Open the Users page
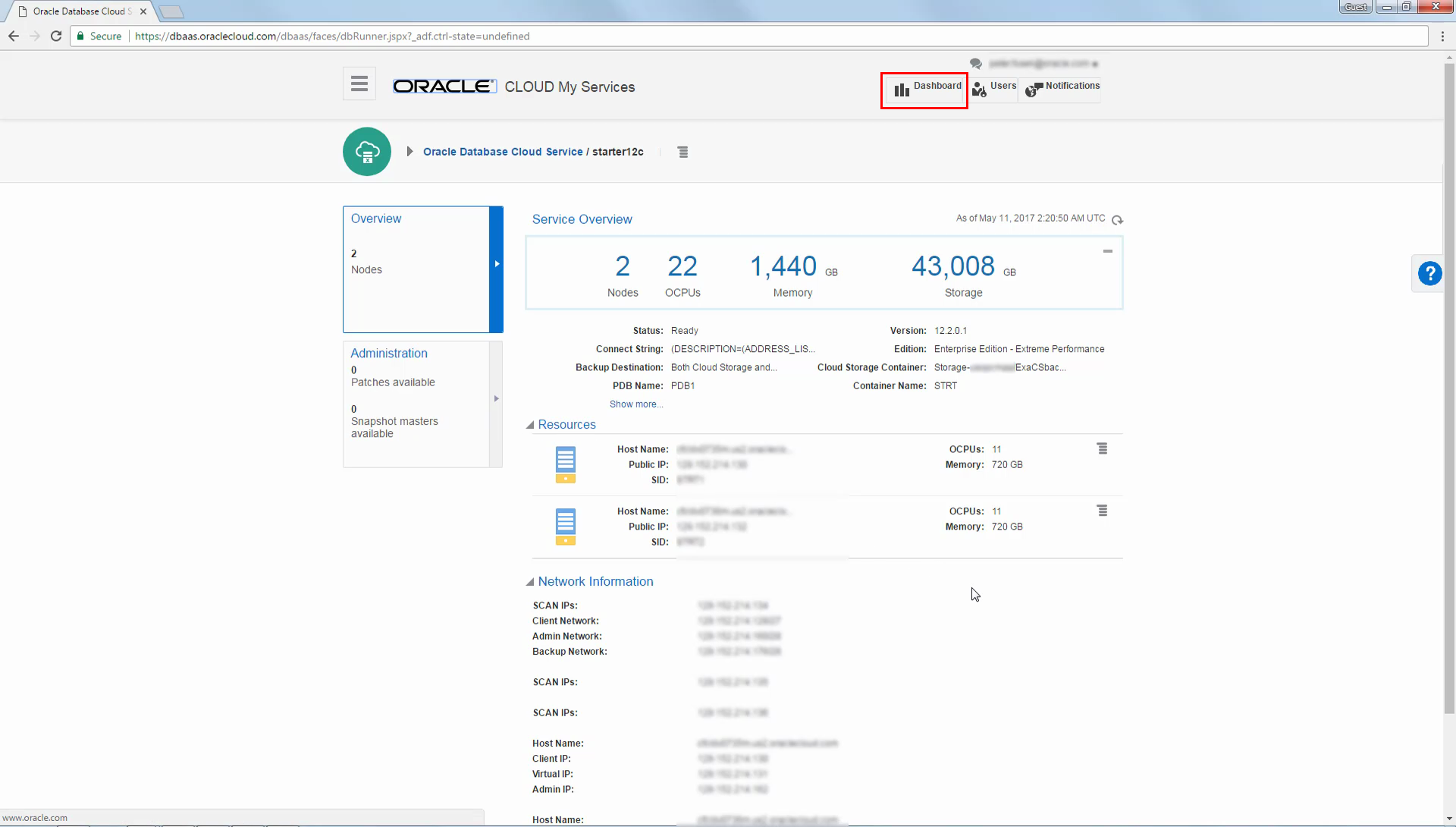Image resolution: width=1456 pixels, height=827 pixels. pyautogui.click(x=993, y=90)
